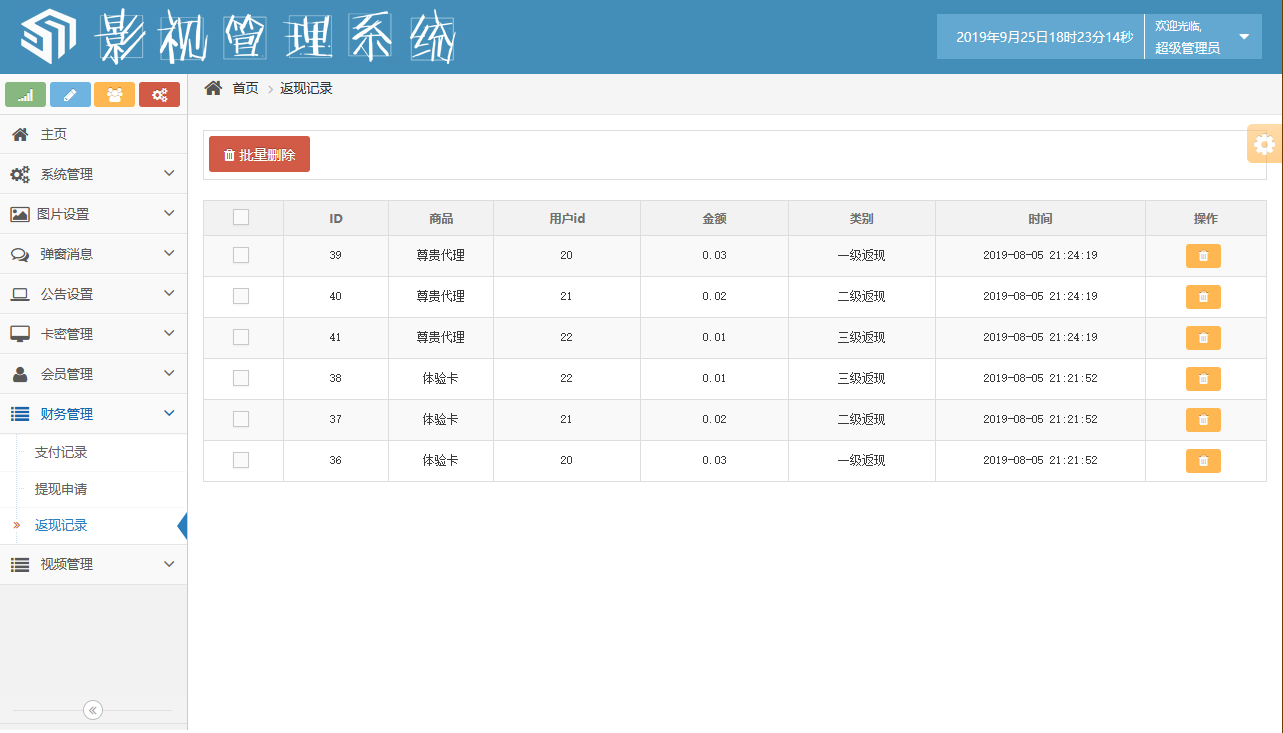Expand the 系统管理 sidebar menu
This screenshot has height=733, width=1283.
93,174
